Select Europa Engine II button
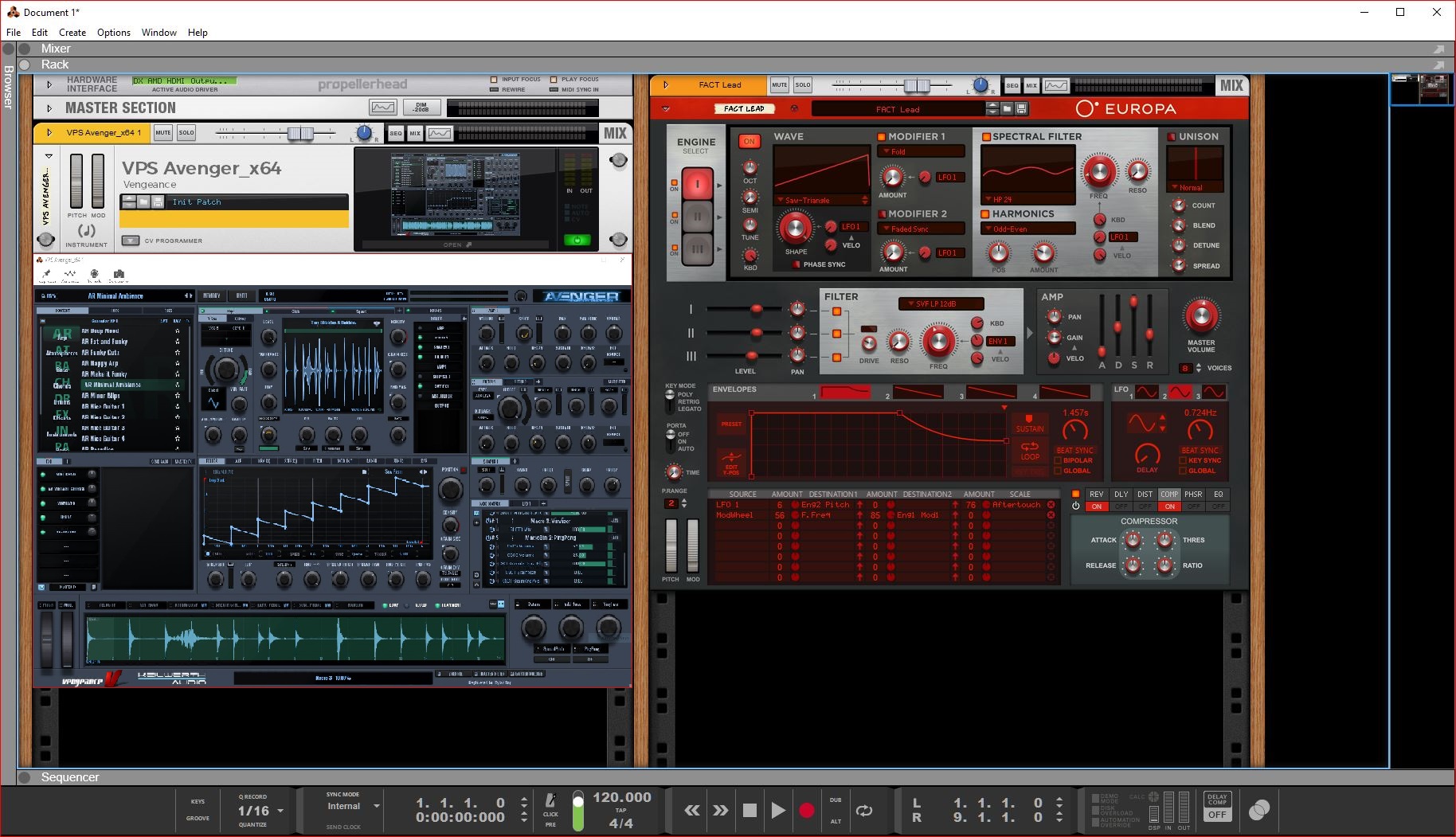The image size is (1456, 837). click(x=698, y=217)
